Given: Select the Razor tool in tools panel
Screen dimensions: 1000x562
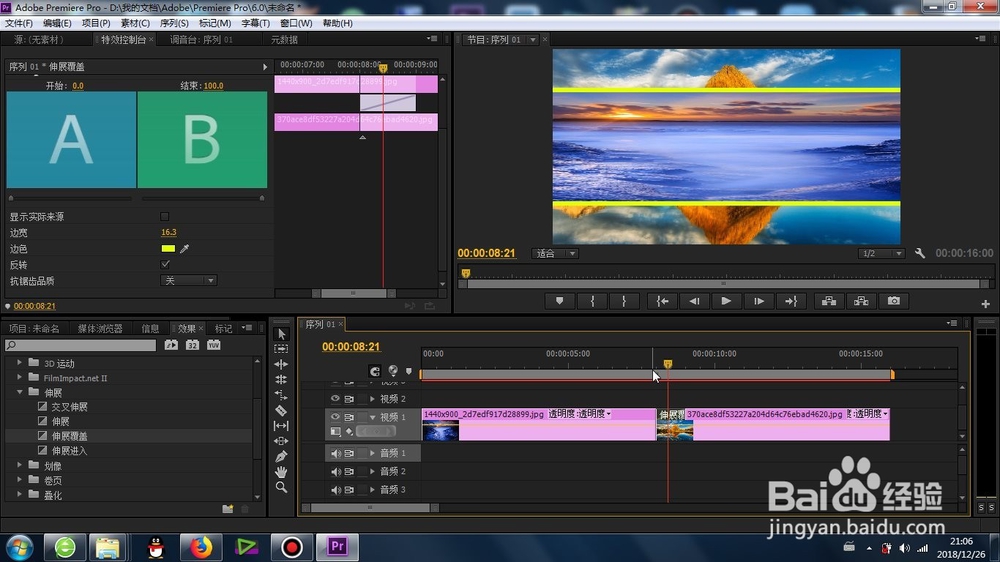Looking at the screenshot, I should pyautogui.click(x=281, y=410).
